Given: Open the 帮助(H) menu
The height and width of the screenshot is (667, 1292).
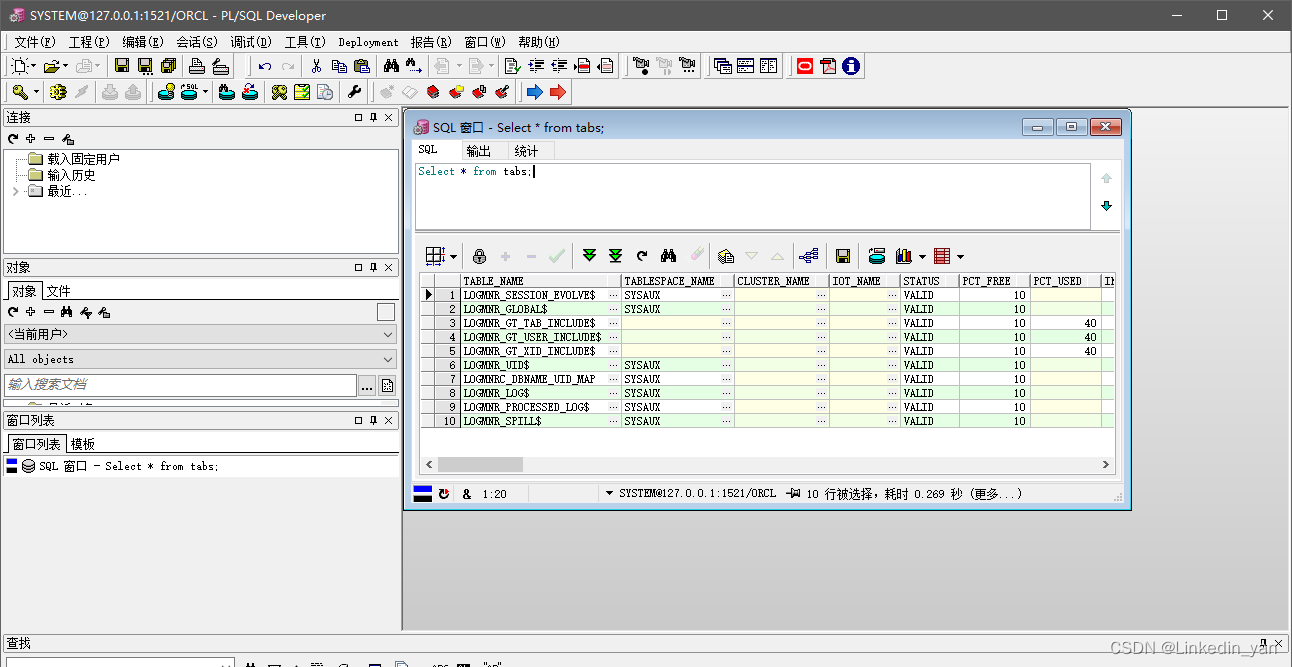Looking at the screenshot, I should coord(539,42).
